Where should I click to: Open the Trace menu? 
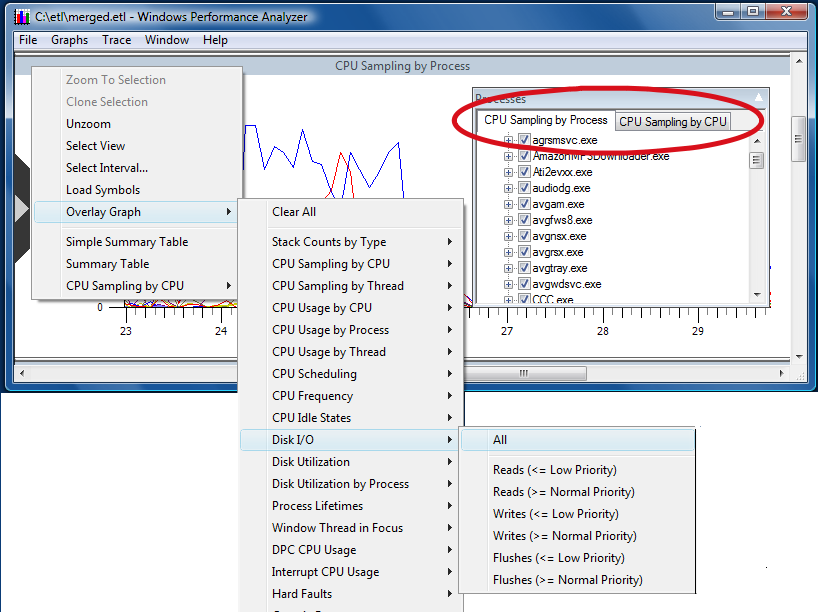pos(116,40)
